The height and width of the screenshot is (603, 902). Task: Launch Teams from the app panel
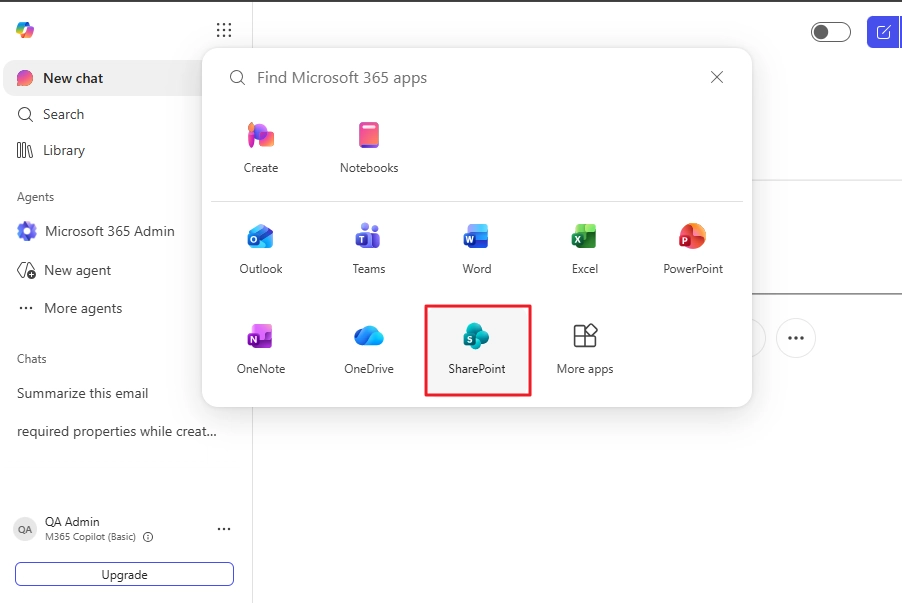(369, 249)
